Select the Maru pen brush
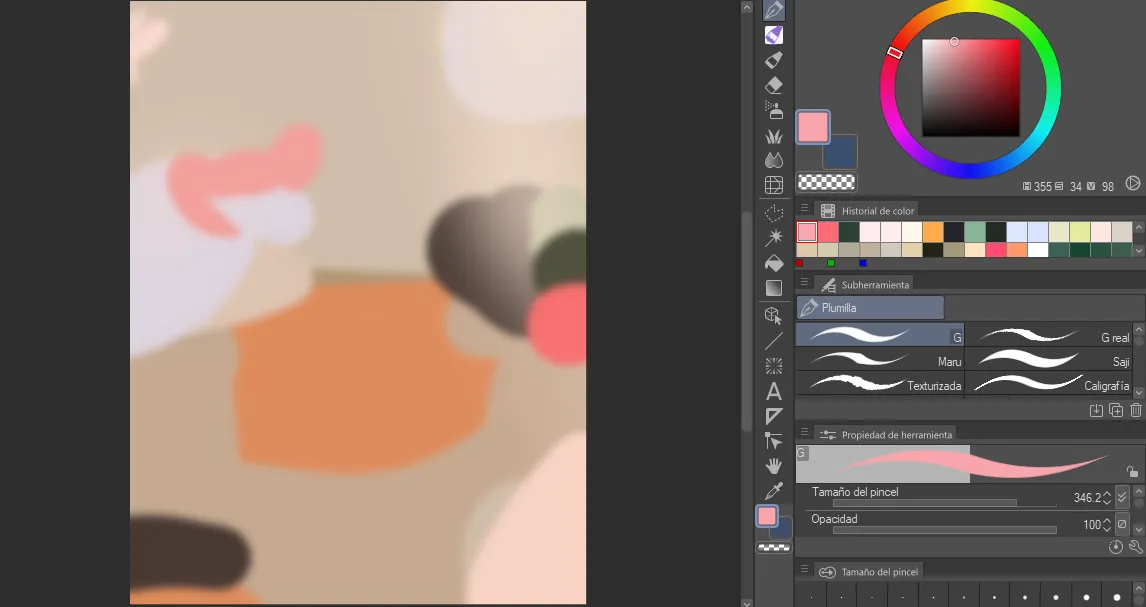The image size is (1146, 607). (880, 359)
